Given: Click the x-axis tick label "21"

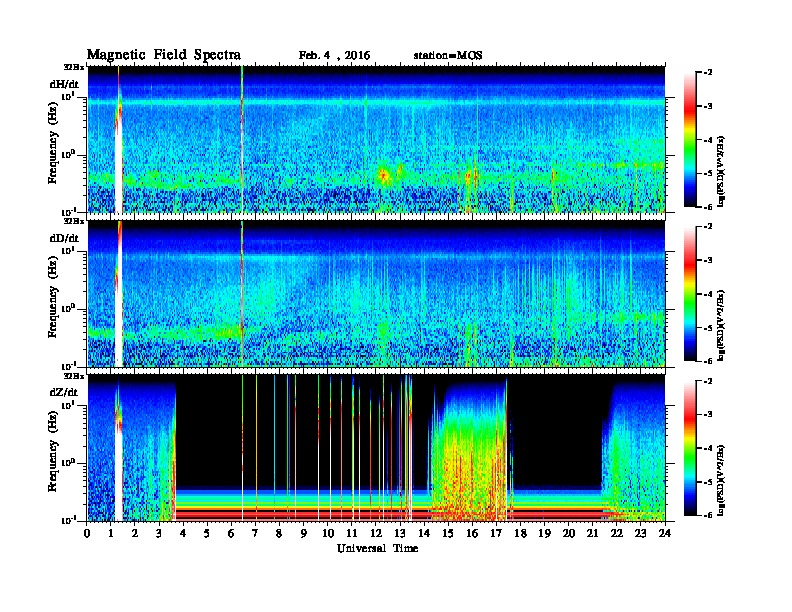Looking at the screenshot, I should [592, 533].
